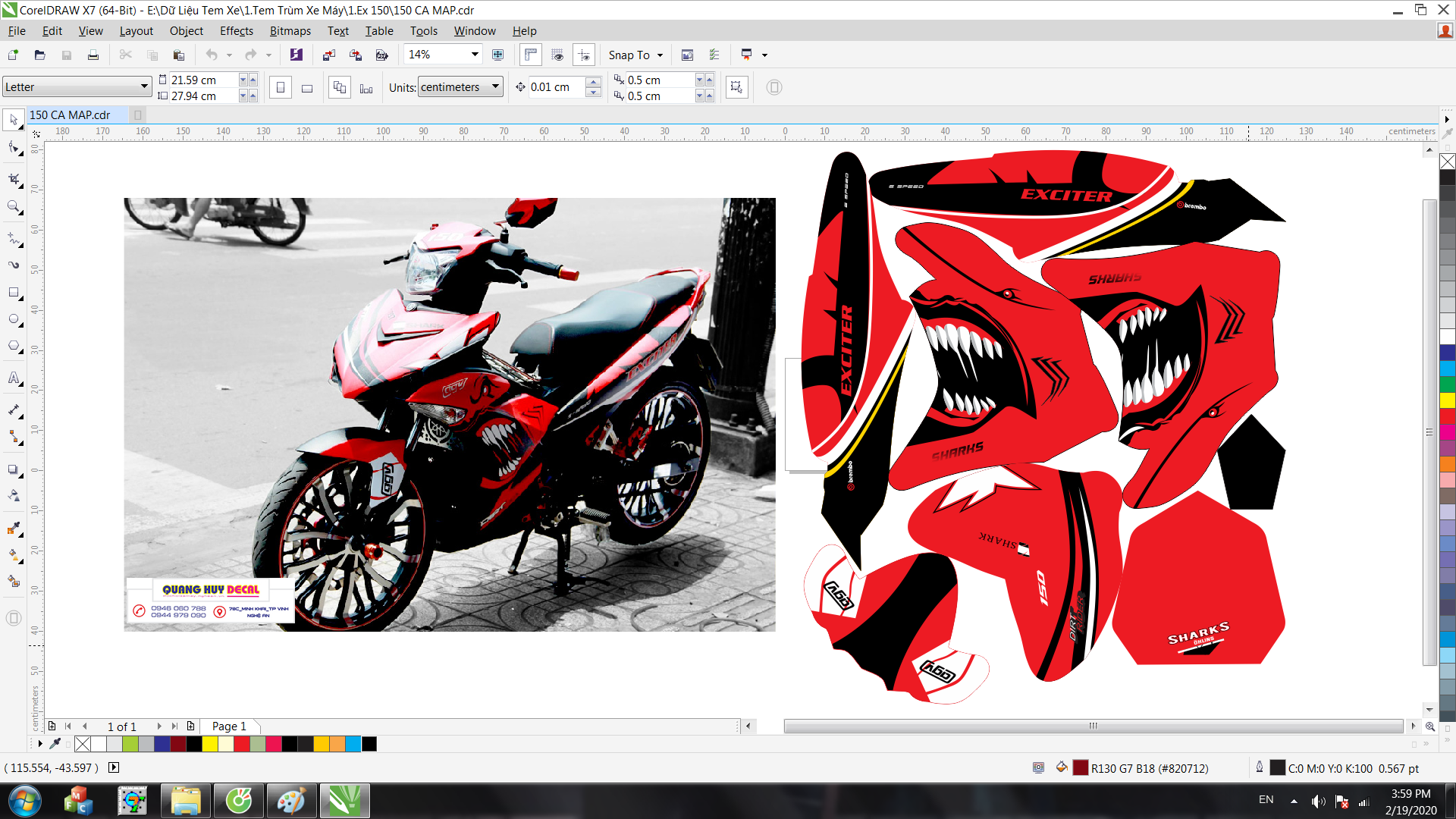Select the no-fill swatch in document palette

(83, 744)
